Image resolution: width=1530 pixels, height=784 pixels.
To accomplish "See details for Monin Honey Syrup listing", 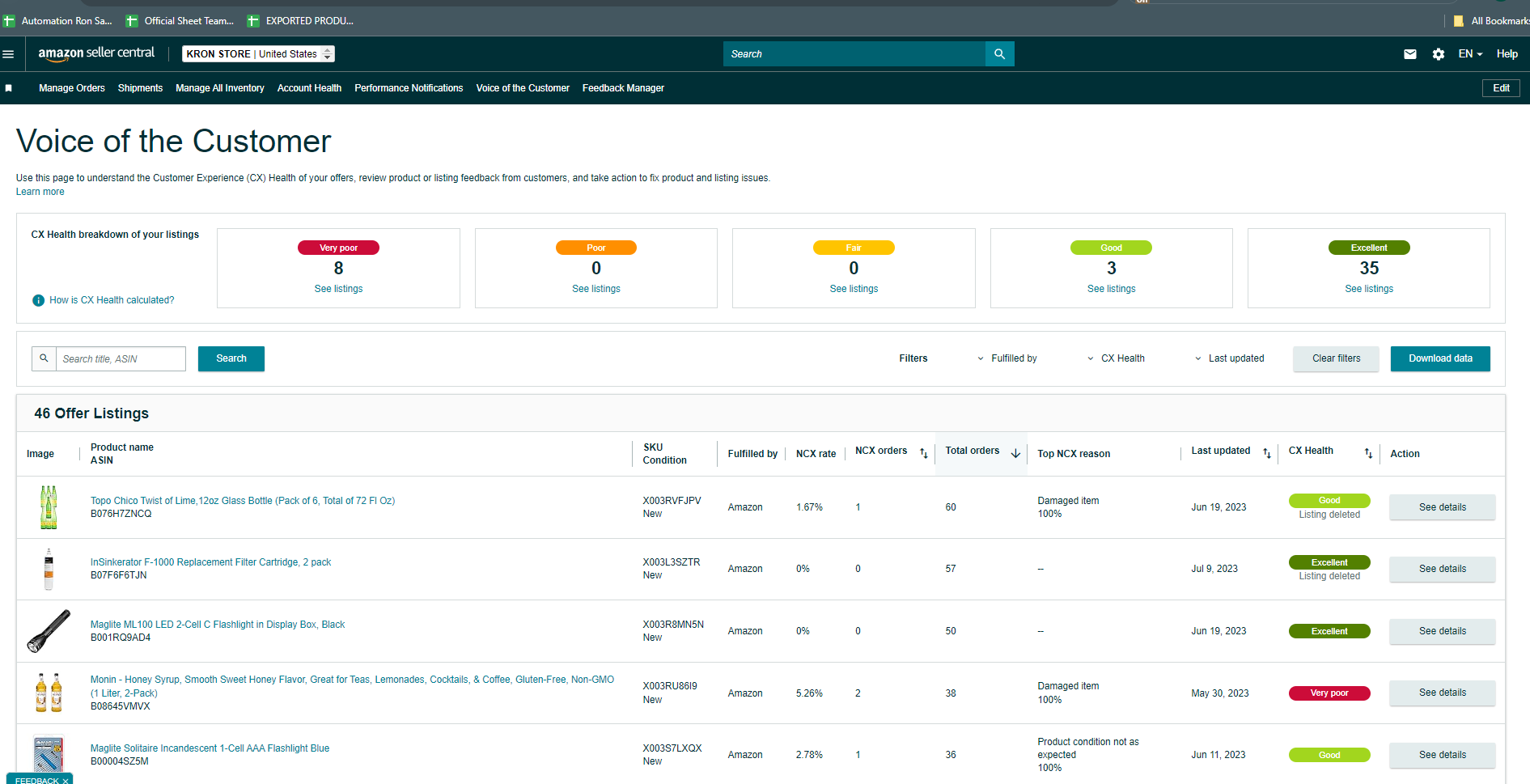I will coord(1442,693).
